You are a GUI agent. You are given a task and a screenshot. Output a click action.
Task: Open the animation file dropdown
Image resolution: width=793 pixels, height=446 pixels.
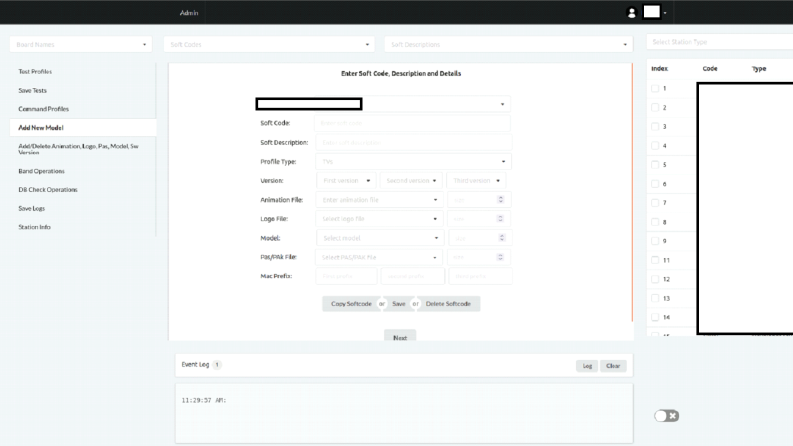pos(379,200)
